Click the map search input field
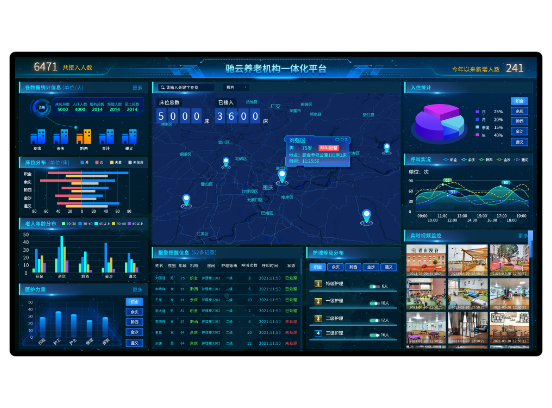The height and width of the screenshot is (408, 552). pyautogui.click(x=186, y=87)
